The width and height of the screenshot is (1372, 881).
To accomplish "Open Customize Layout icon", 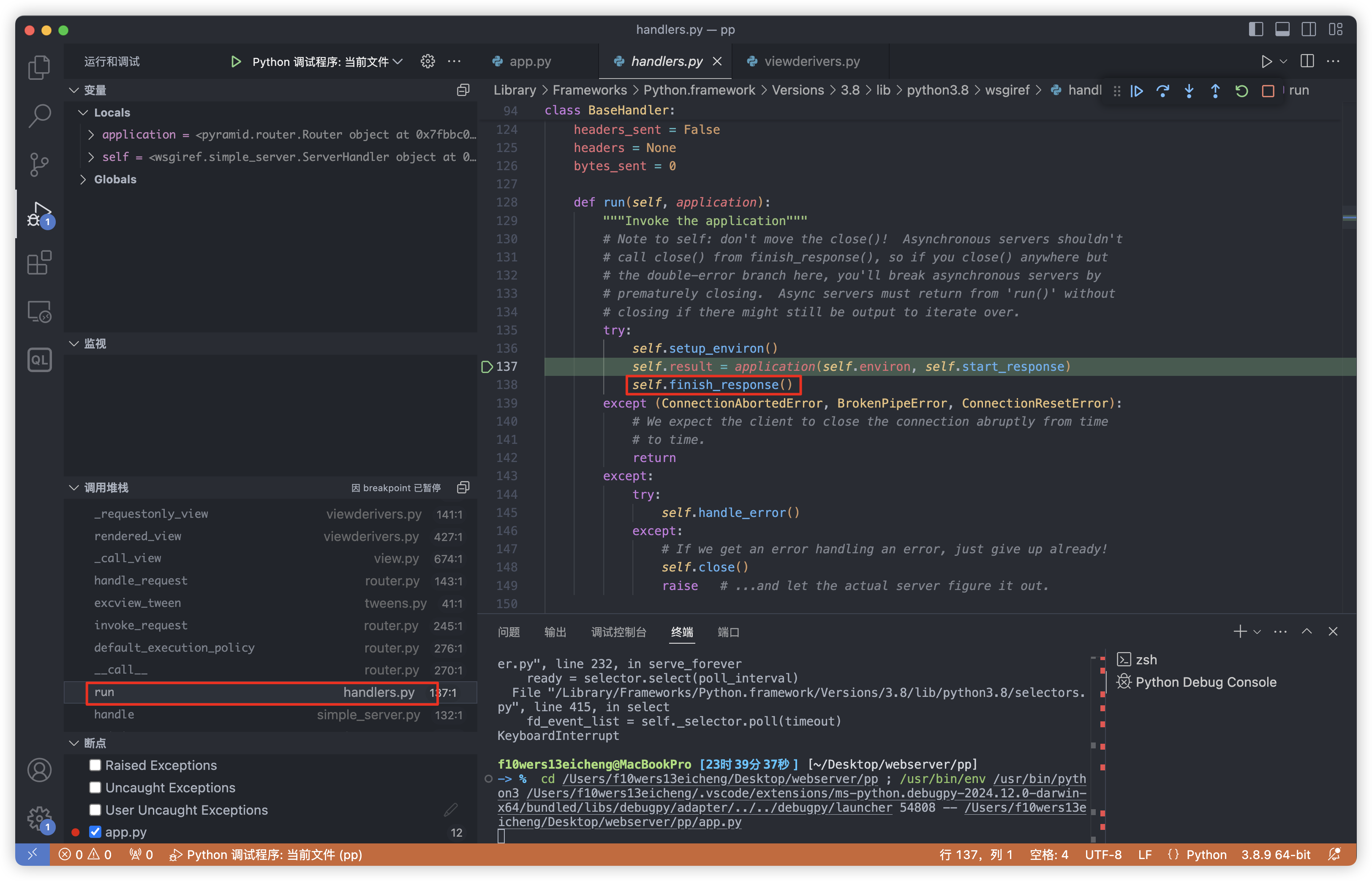I will pyautogui.click(x=1335, y=29).
